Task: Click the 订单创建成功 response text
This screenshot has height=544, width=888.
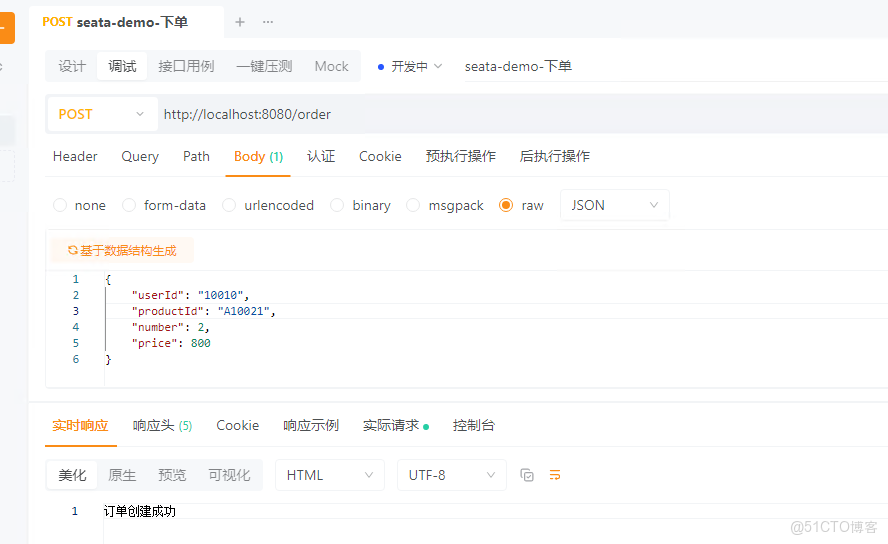Action: point(140,511)
